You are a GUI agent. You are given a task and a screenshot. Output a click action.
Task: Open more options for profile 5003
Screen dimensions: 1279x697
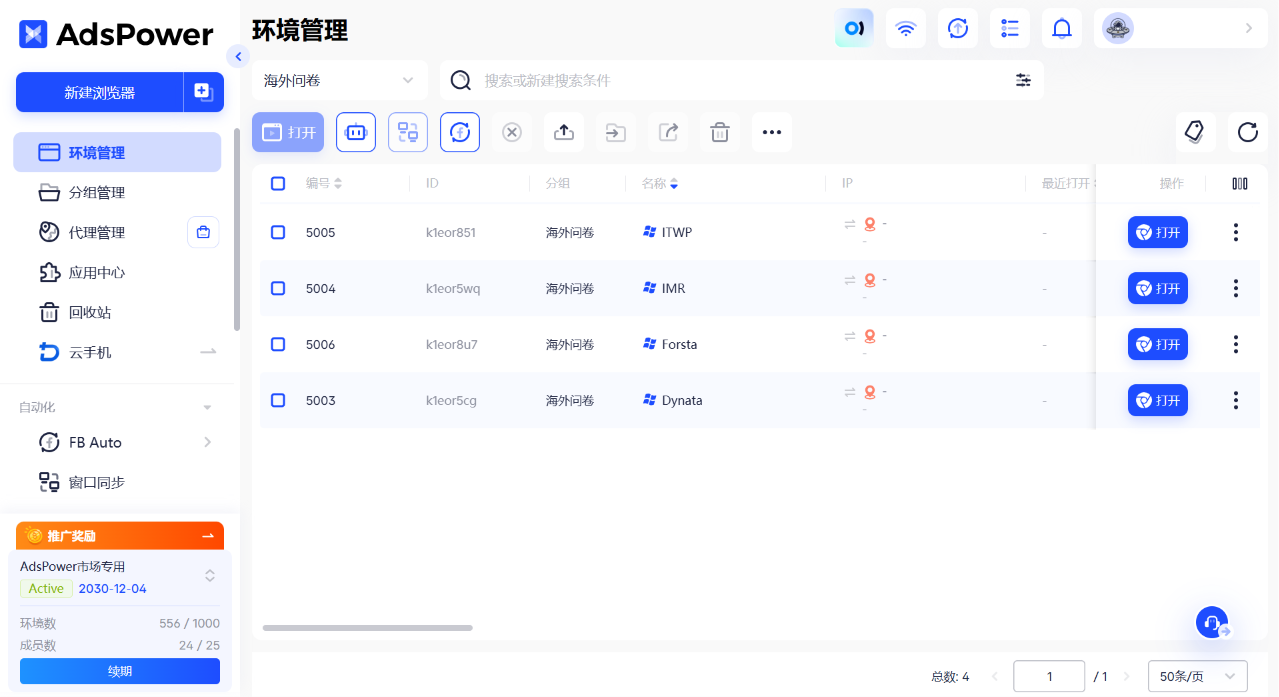pos(1236,400)
